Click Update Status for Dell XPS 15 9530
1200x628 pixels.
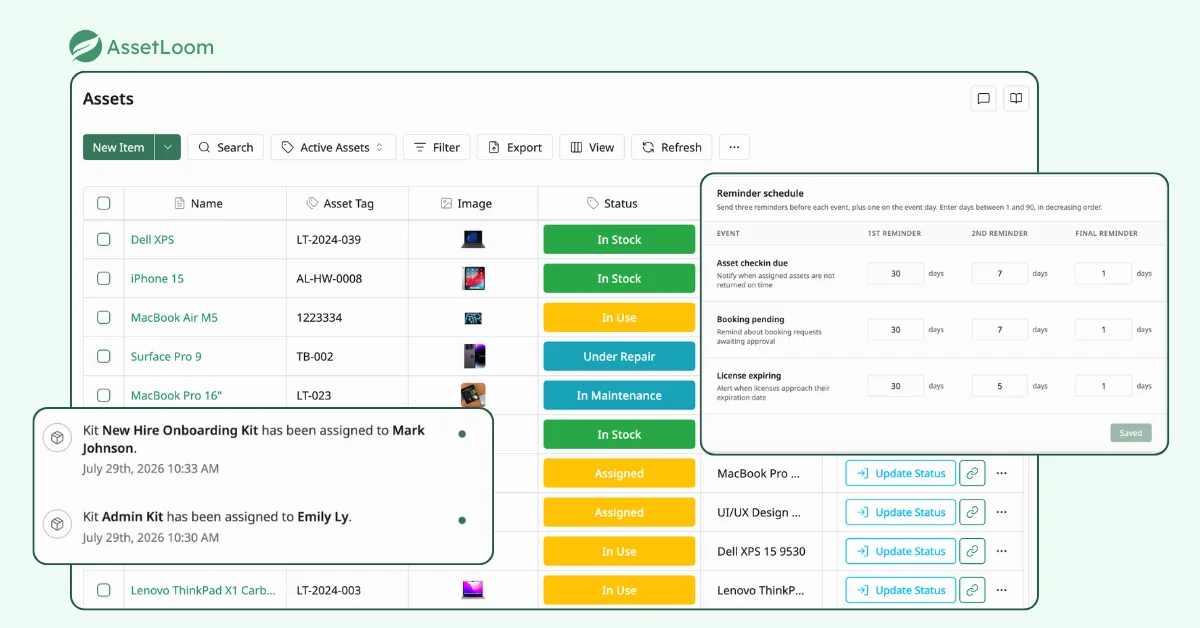[900, 551]
